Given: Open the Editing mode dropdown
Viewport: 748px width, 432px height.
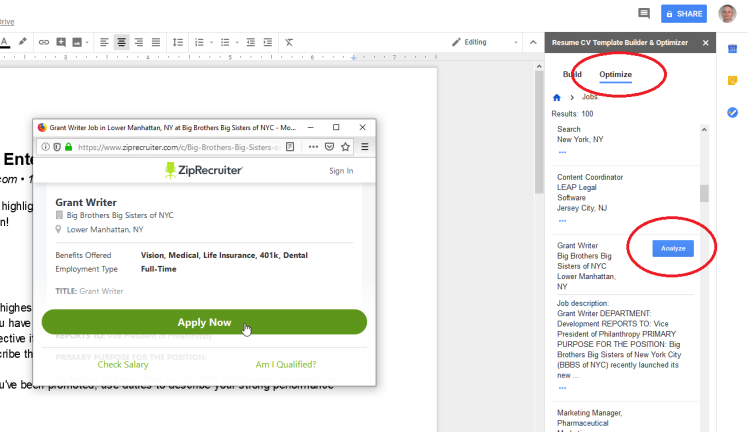Looking at the screenshot, I should click(x=485, y=42).
